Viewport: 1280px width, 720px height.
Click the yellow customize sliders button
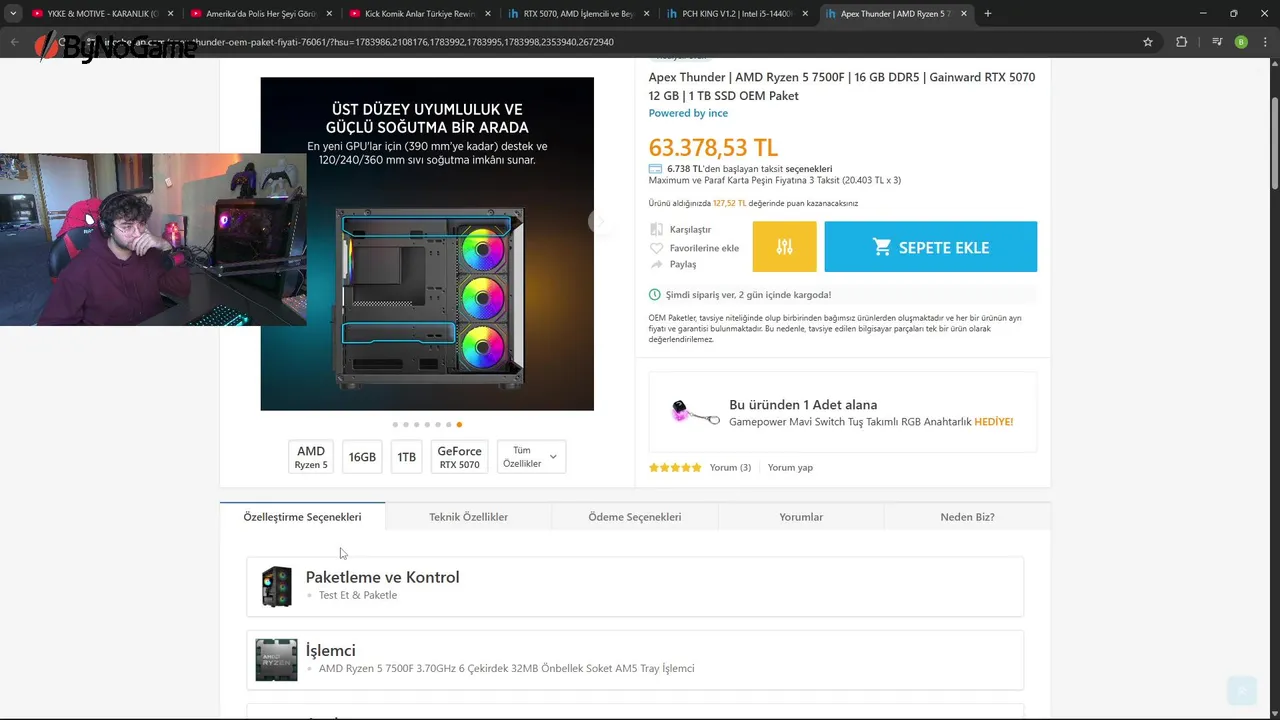pos(784,247)
